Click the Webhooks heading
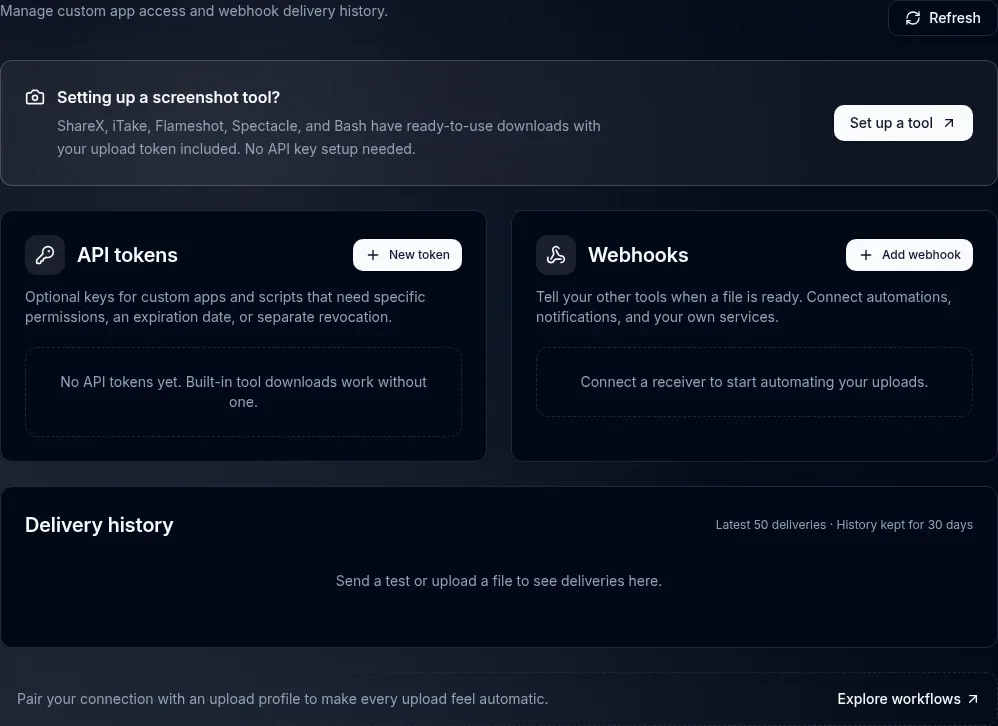Viewport: 998px width, 726px height. [638, 255]
